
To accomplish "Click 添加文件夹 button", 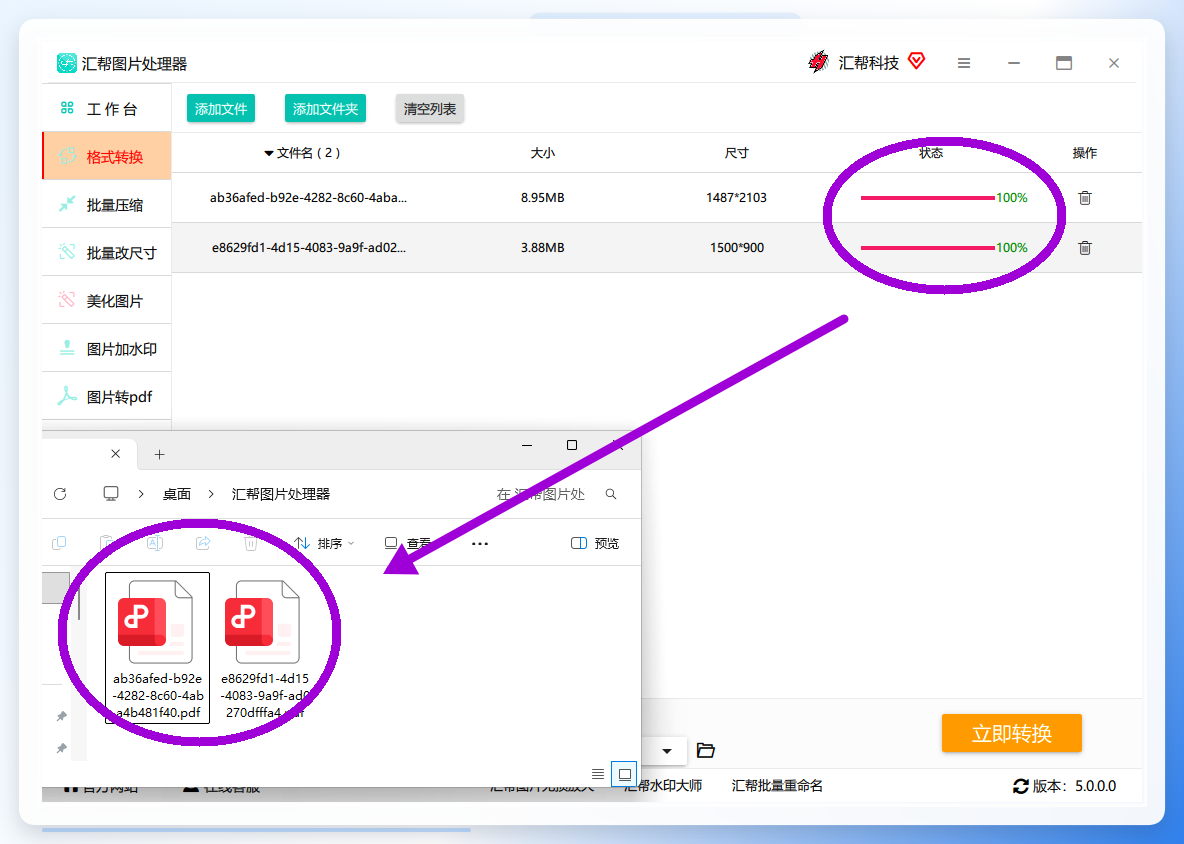I will pyautogui.click(x=325, y=109).
